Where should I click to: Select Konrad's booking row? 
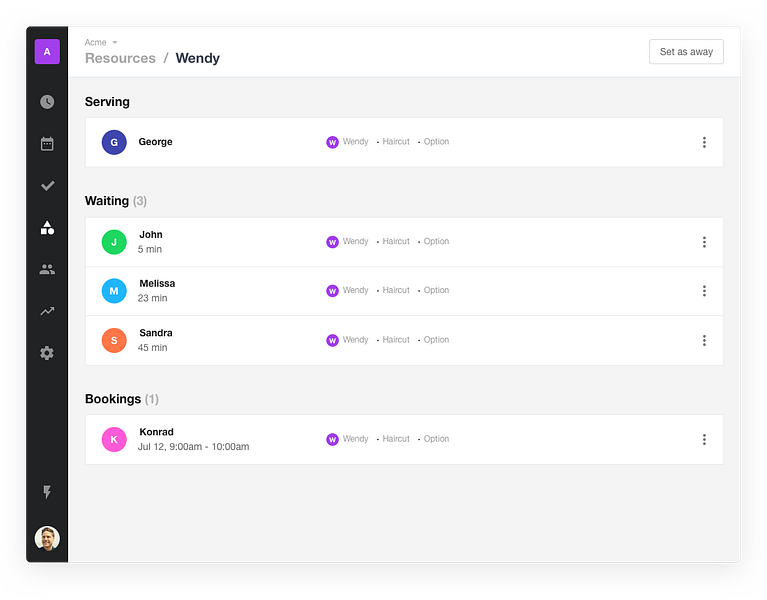[404, 440]
